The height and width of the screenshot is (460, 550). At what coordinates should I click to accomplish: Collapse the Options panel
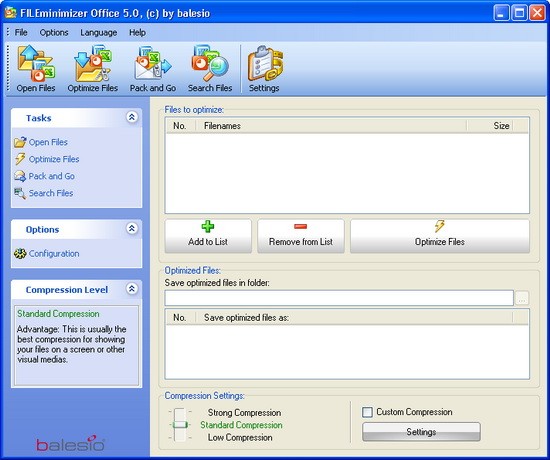tap(132, 228)
